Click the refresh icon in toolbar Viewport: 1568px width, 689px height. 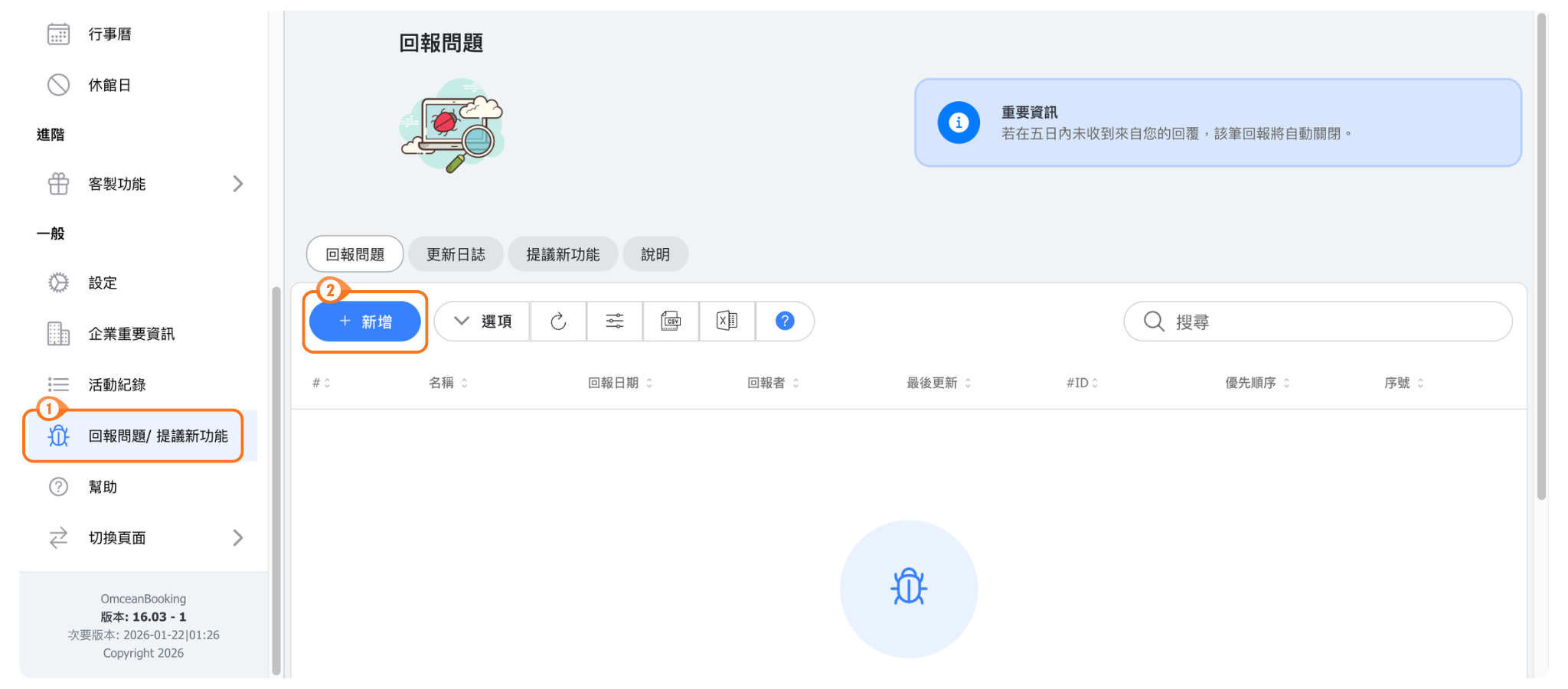pyautogui.click(x=558, y=322)
